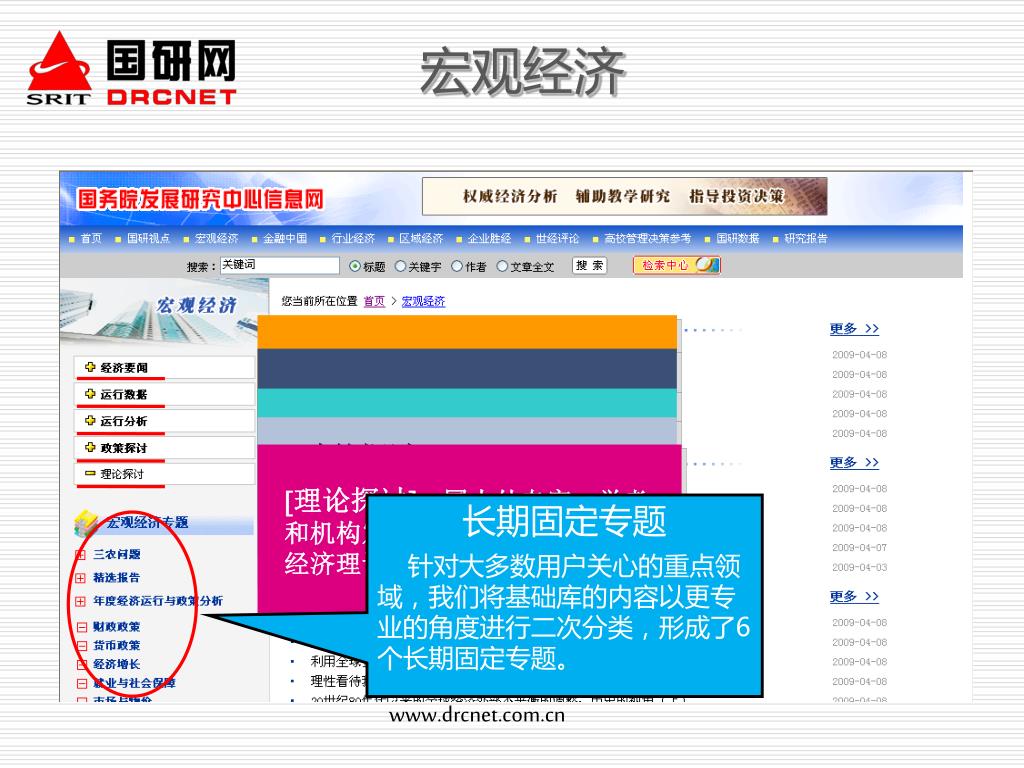Open the 企业胜经 navigation item

pyautogui.click(x=489, y=238)
